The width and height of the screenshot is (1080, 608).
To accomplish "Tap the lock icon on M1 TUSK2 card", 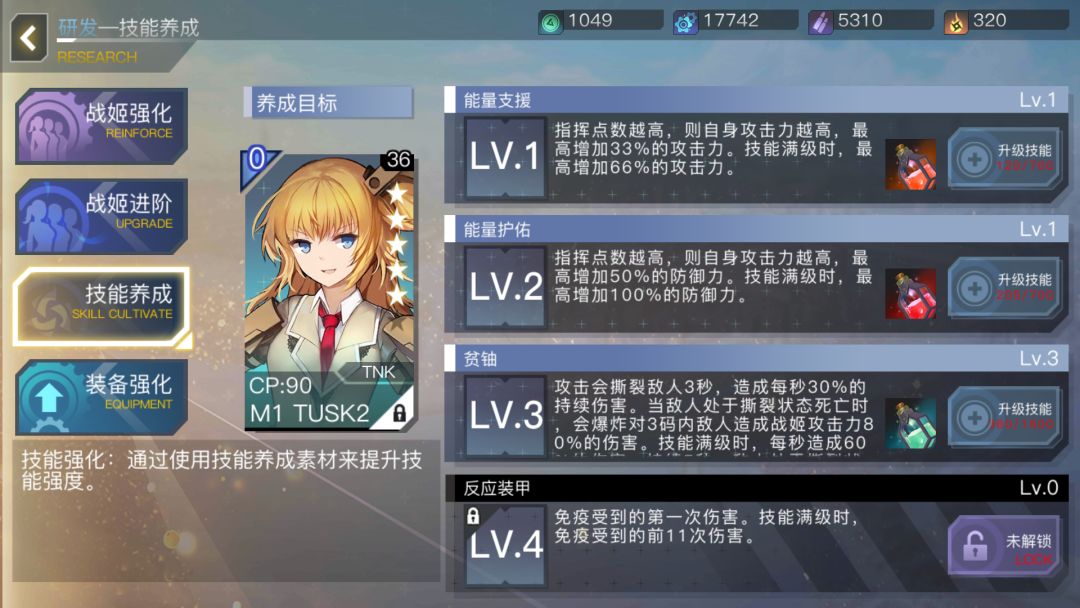I will pos(399,412).
